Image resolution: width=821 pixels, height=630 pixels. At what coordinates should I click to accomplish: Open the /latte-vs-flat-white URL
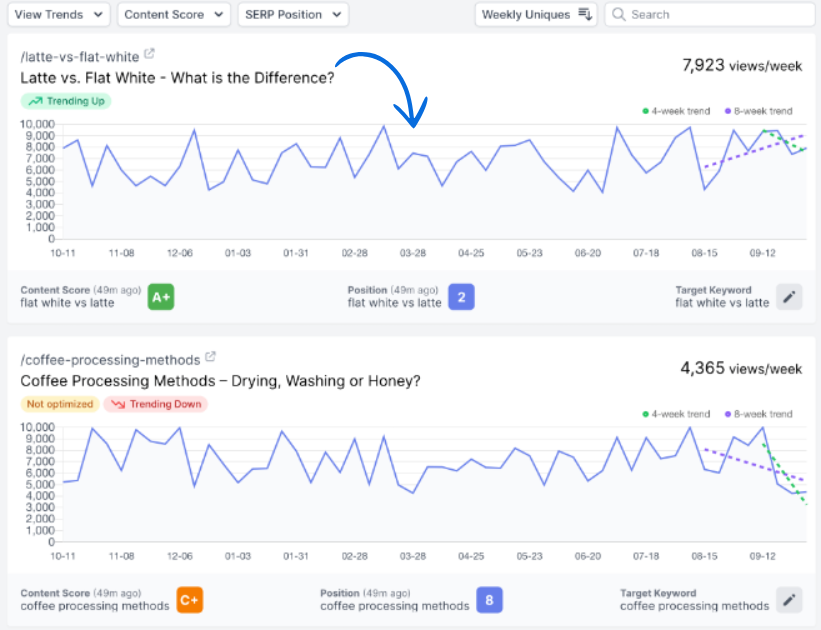pyautogui.click(x=80, y=56)
